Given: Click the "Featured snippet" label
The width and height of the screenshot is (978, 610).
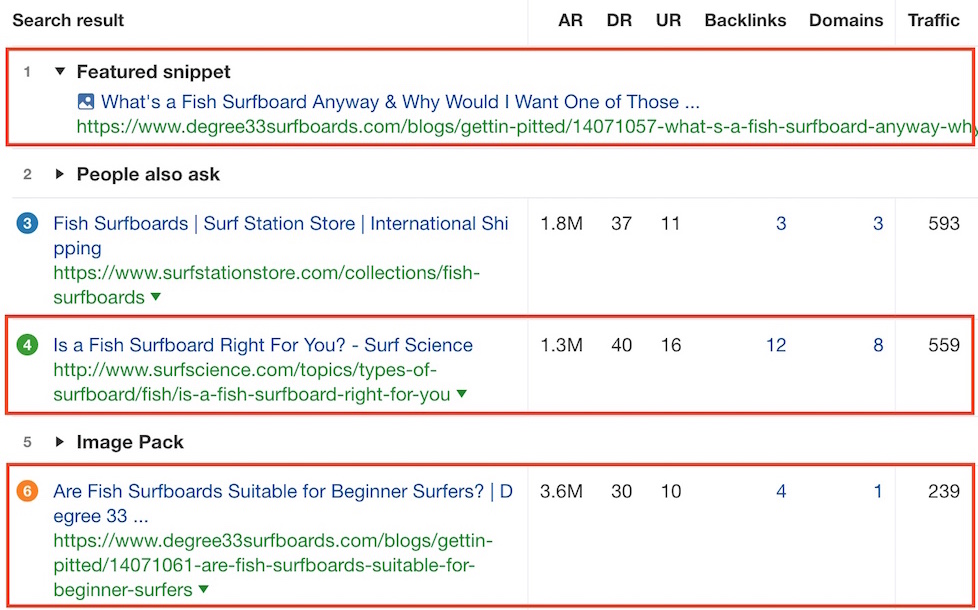Looking at the screenshot, I should click(153, 72).
